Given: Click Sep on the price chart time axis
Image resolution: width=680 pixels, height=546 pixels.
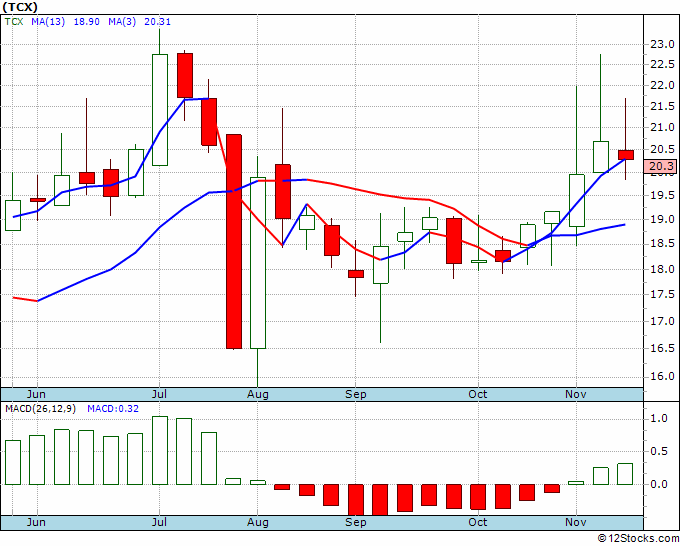Looking at the screenshot, I should click(x=356, y=394).
